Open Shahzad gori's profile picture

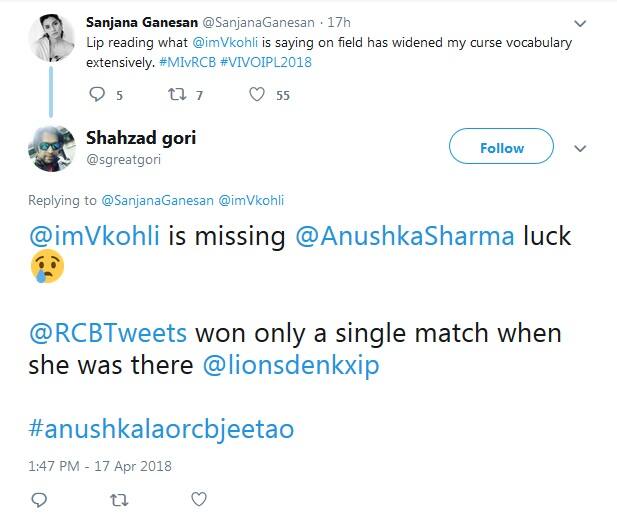coord(51,148)
